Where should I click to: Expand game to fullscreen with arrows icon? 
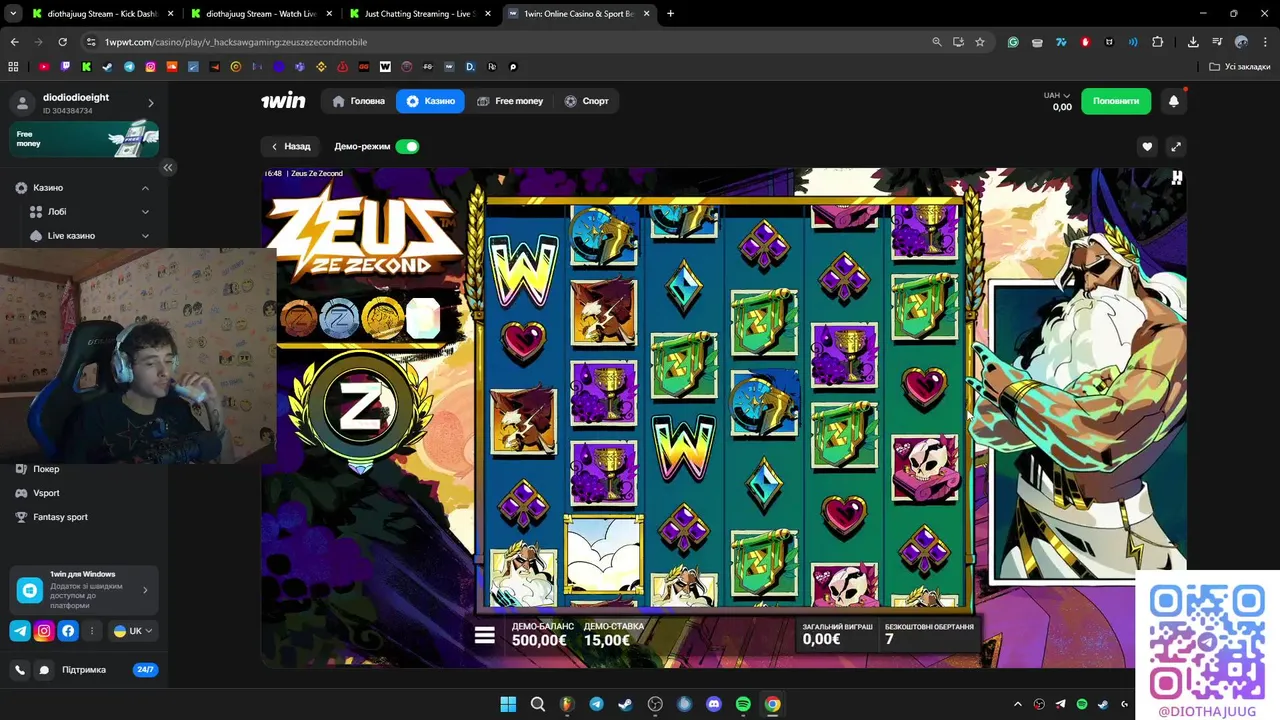click(1176, 146)
